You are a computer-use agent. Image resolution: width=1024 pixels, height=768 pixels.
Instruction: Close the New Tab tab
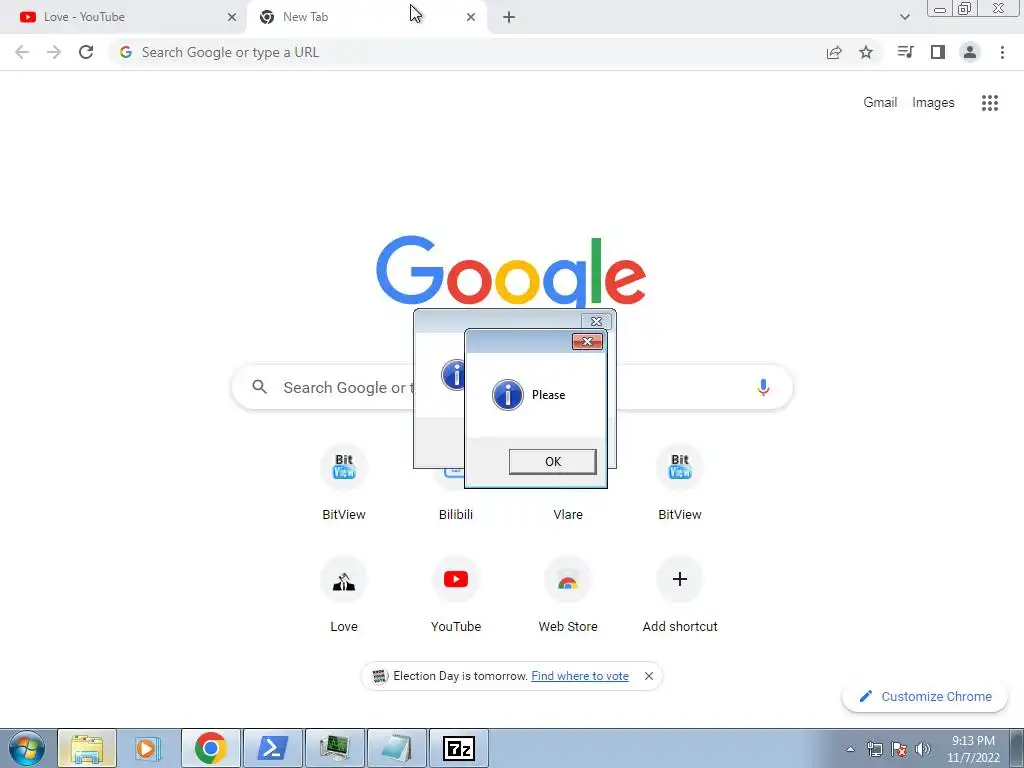click(x=471, y=17)
